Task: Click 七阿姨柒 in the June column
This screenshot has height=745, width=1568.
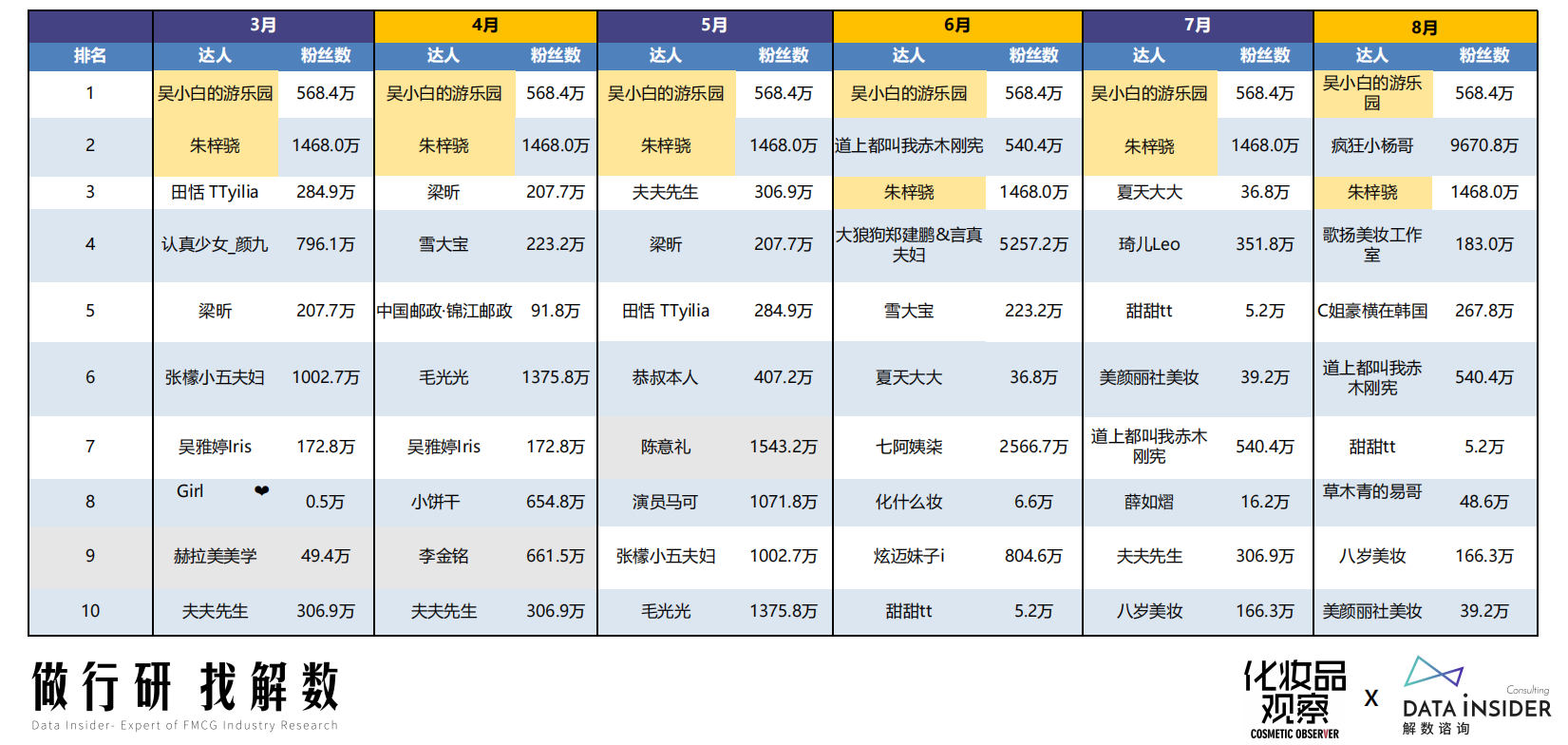Action: click(909, 447)
